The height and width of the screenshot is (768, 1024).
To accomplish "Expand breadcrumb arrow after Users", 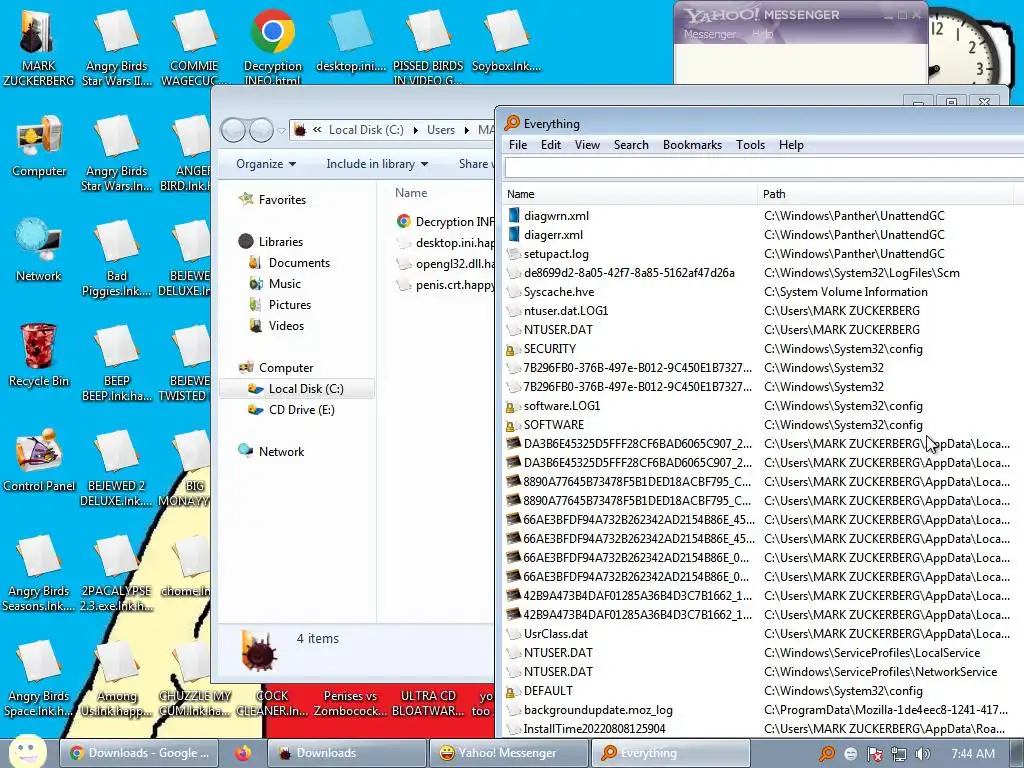I will pos(466,130).
